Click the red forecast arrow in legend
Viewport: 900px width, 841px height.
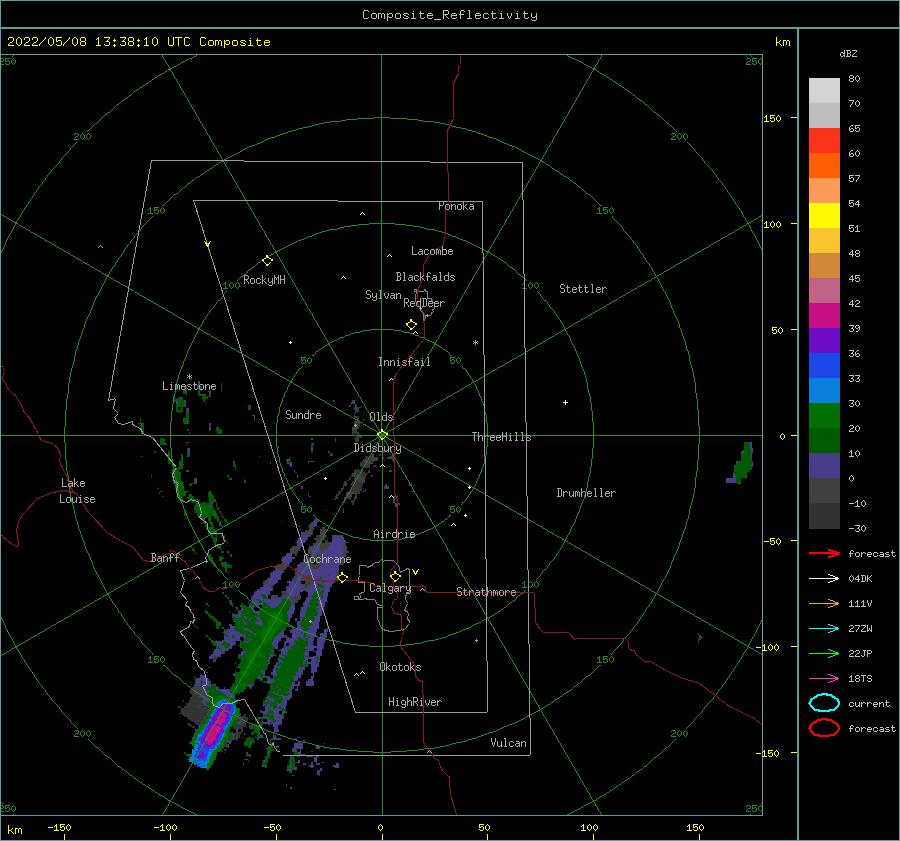pyautogui.click(x=824, y=553)
